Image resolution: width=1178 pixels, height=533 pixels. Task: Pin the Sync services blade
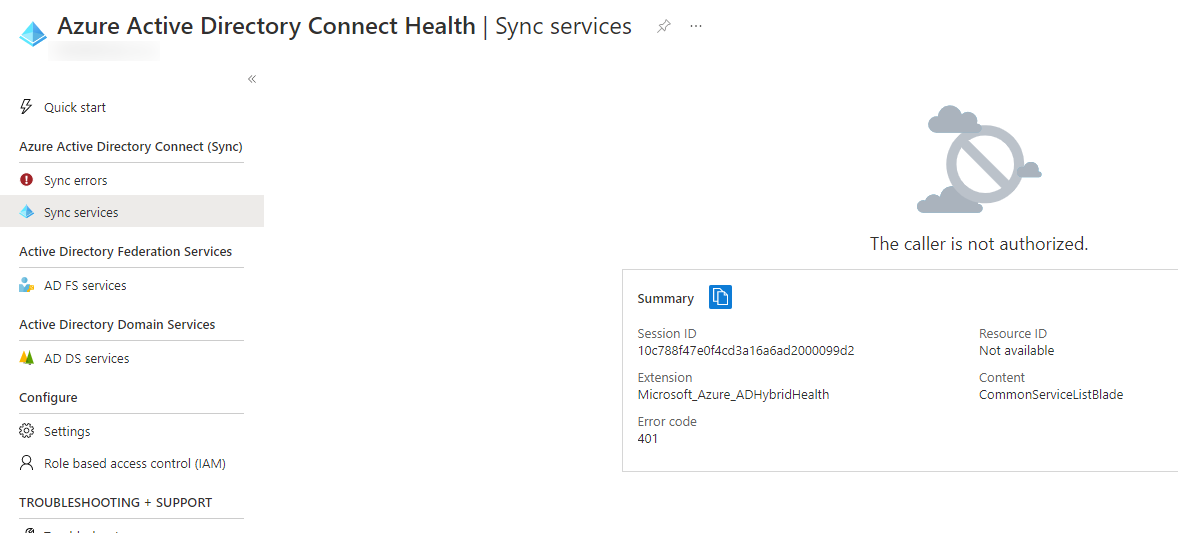(x=663, y=26)
